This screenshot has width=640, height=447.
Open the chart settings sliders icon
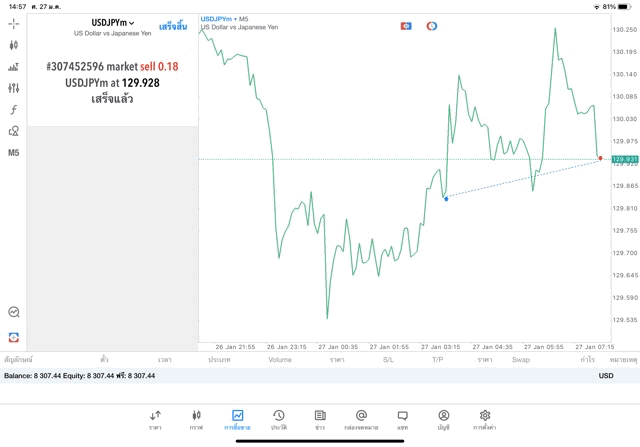[x=13, y=88]
